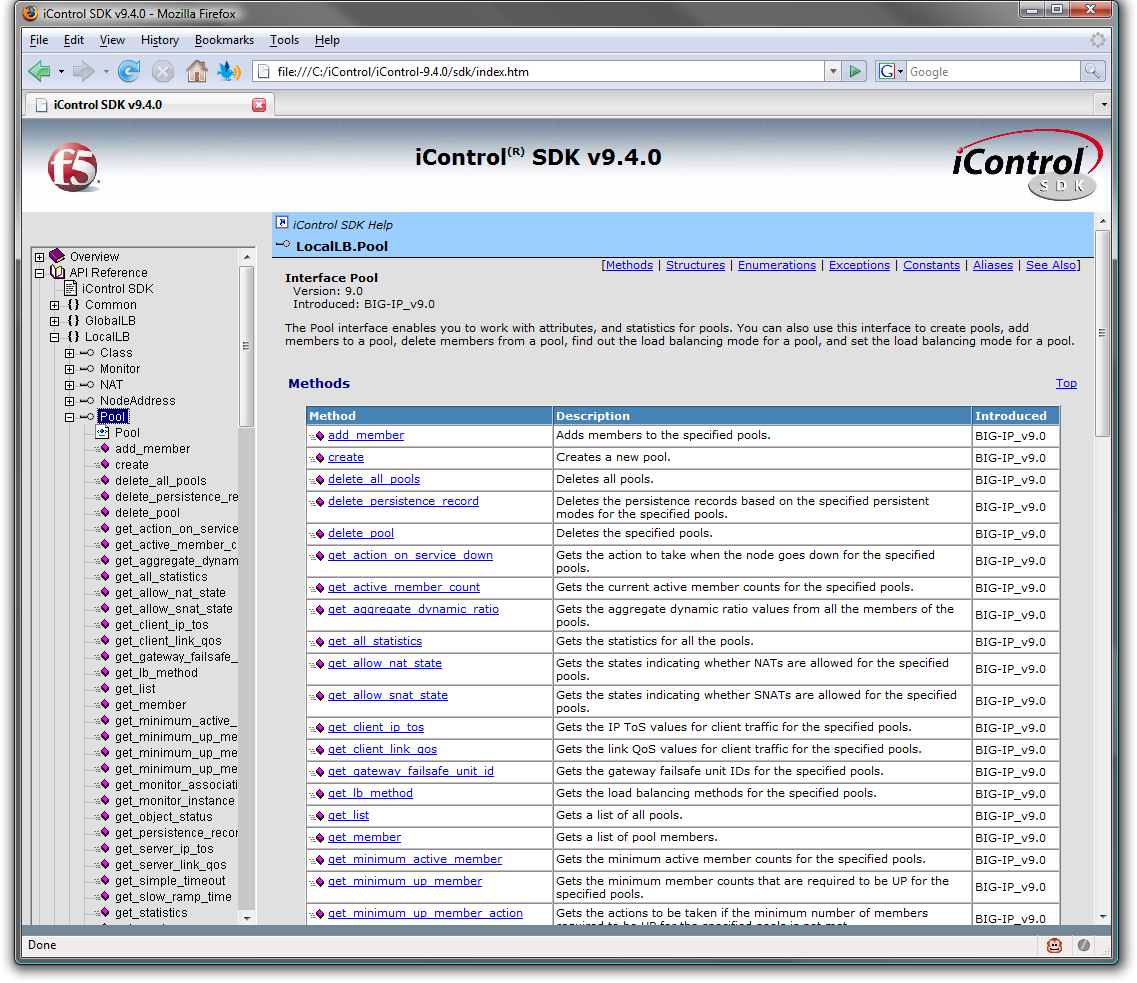Jump to the Constants section link
This screenshot has height=983, width=1137.
click(x=931, y=265)
